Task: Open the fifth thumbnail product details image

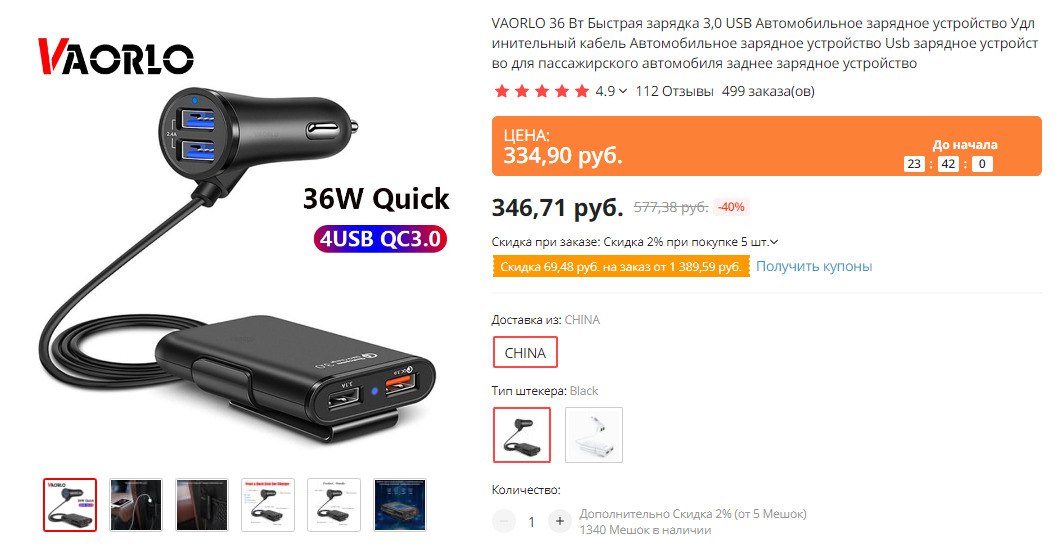Action: pos(334,505)
